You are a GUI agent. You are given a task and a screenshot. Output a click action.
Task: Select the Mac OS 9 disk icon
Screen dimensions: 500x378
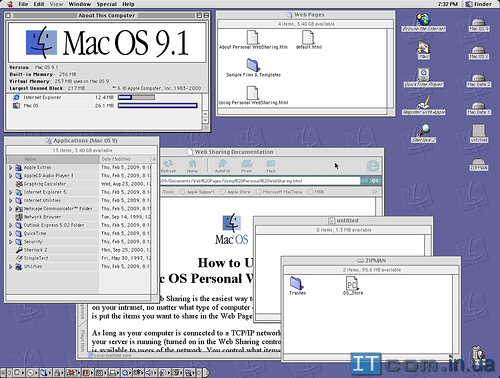pyautogui.click(x=479, y=24)
